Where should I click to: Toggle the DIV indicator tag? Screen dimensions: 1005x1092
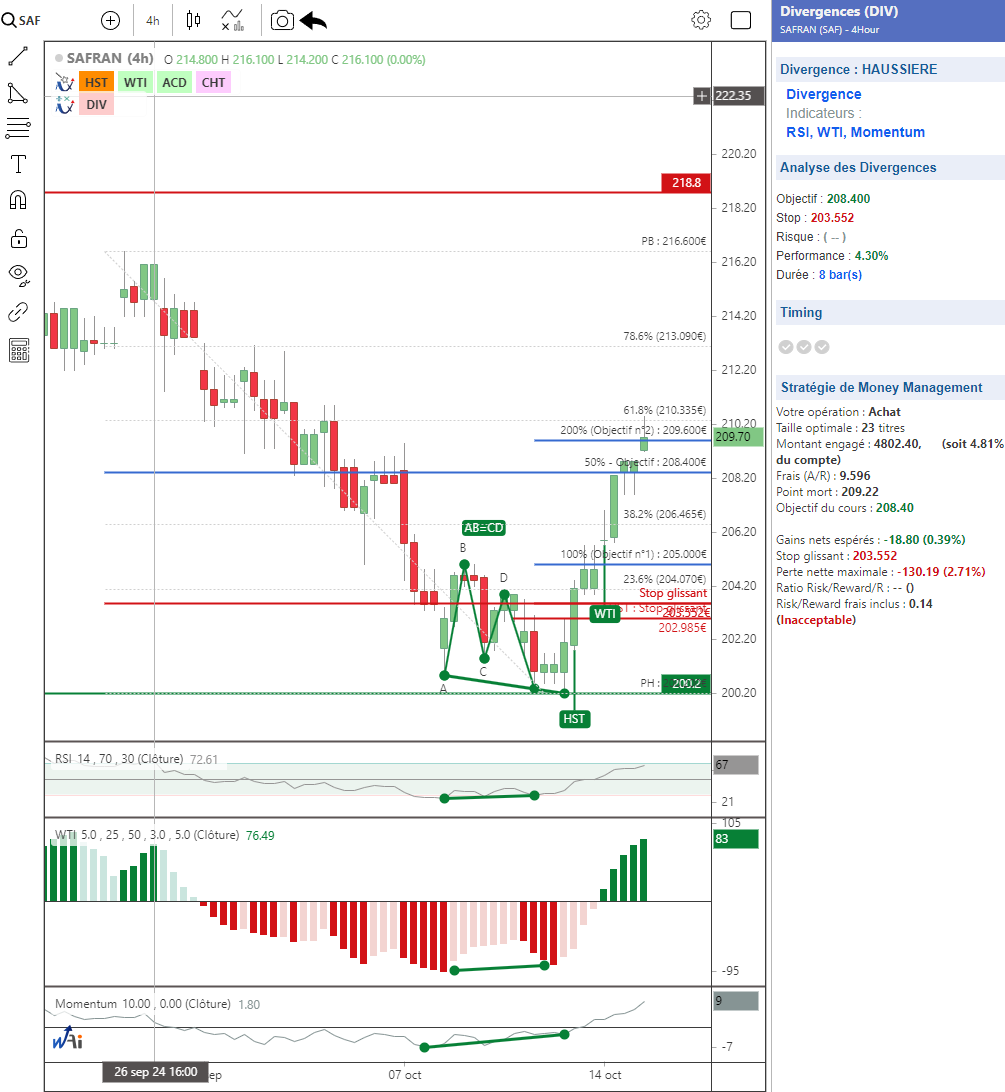(96, 105)
